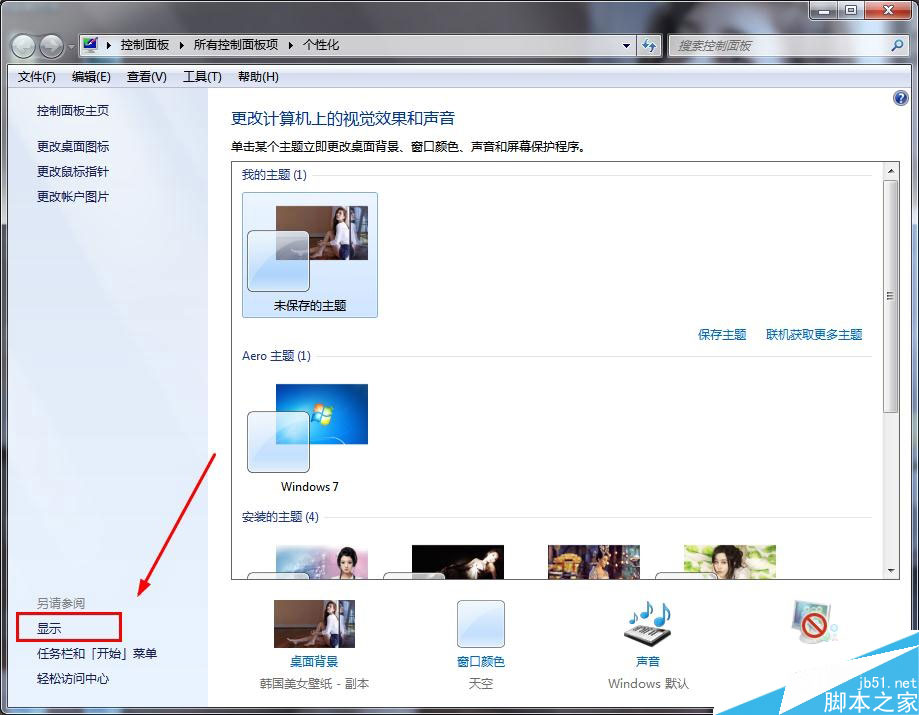919x715 pixels.
Task: Click the 保存主题 link
Action: tap(722, 335)
